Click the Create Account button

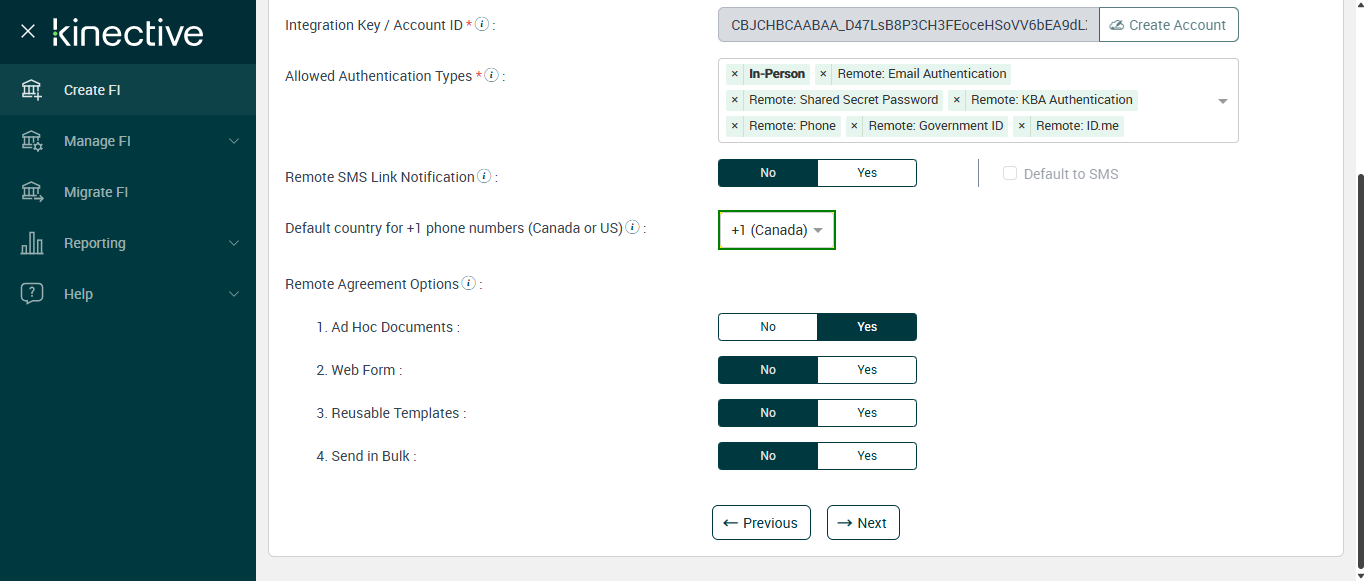click(x=1168, y=25)
